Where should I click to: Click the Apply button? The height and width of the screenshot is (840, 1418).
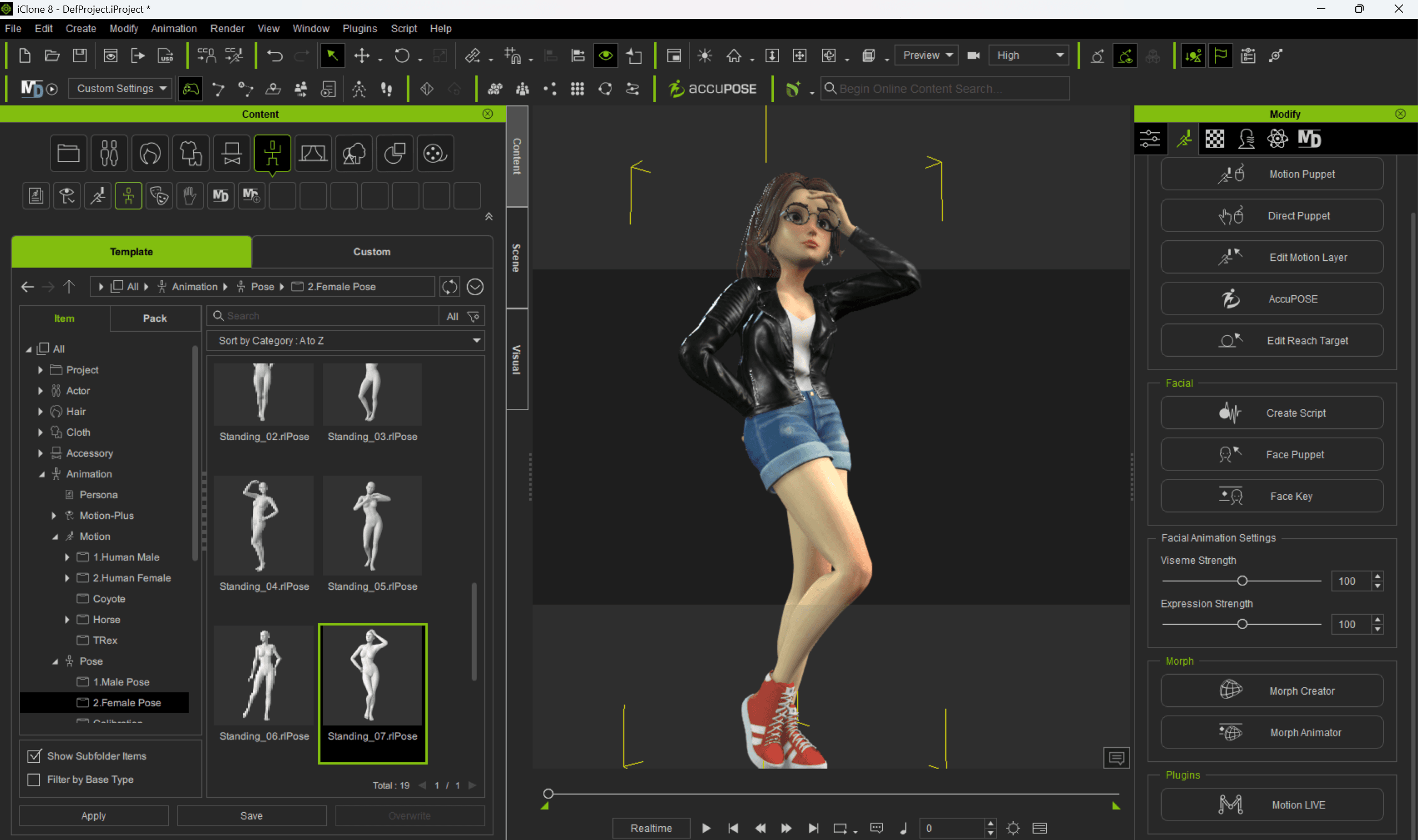pos(93,816)
